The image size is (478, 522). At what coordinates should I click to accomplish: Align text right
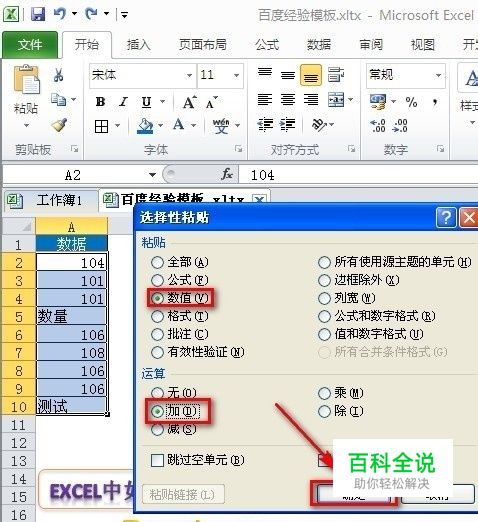click(x=311, y=99)
